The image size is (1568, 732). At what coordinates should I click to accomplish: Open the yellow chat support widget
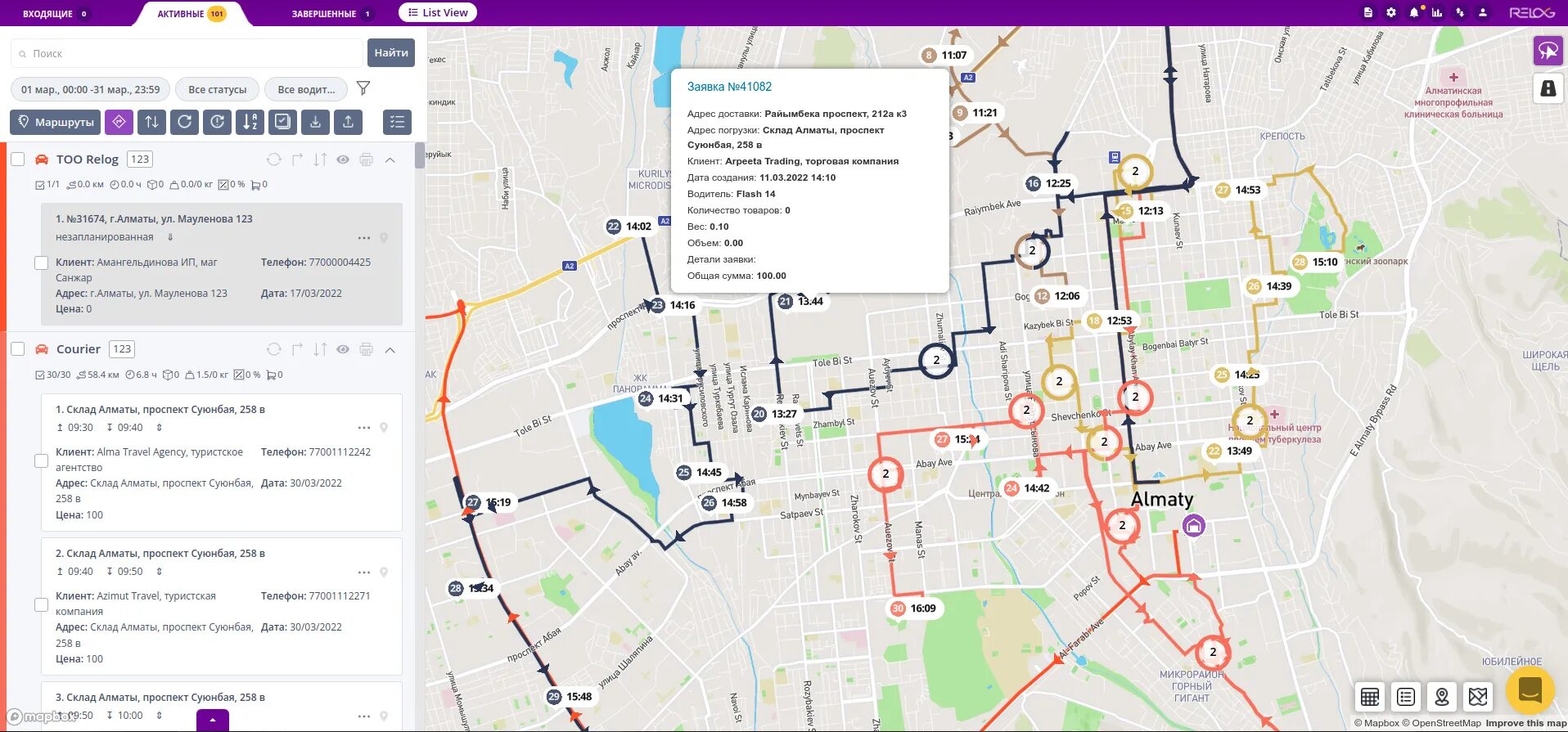1530,691
